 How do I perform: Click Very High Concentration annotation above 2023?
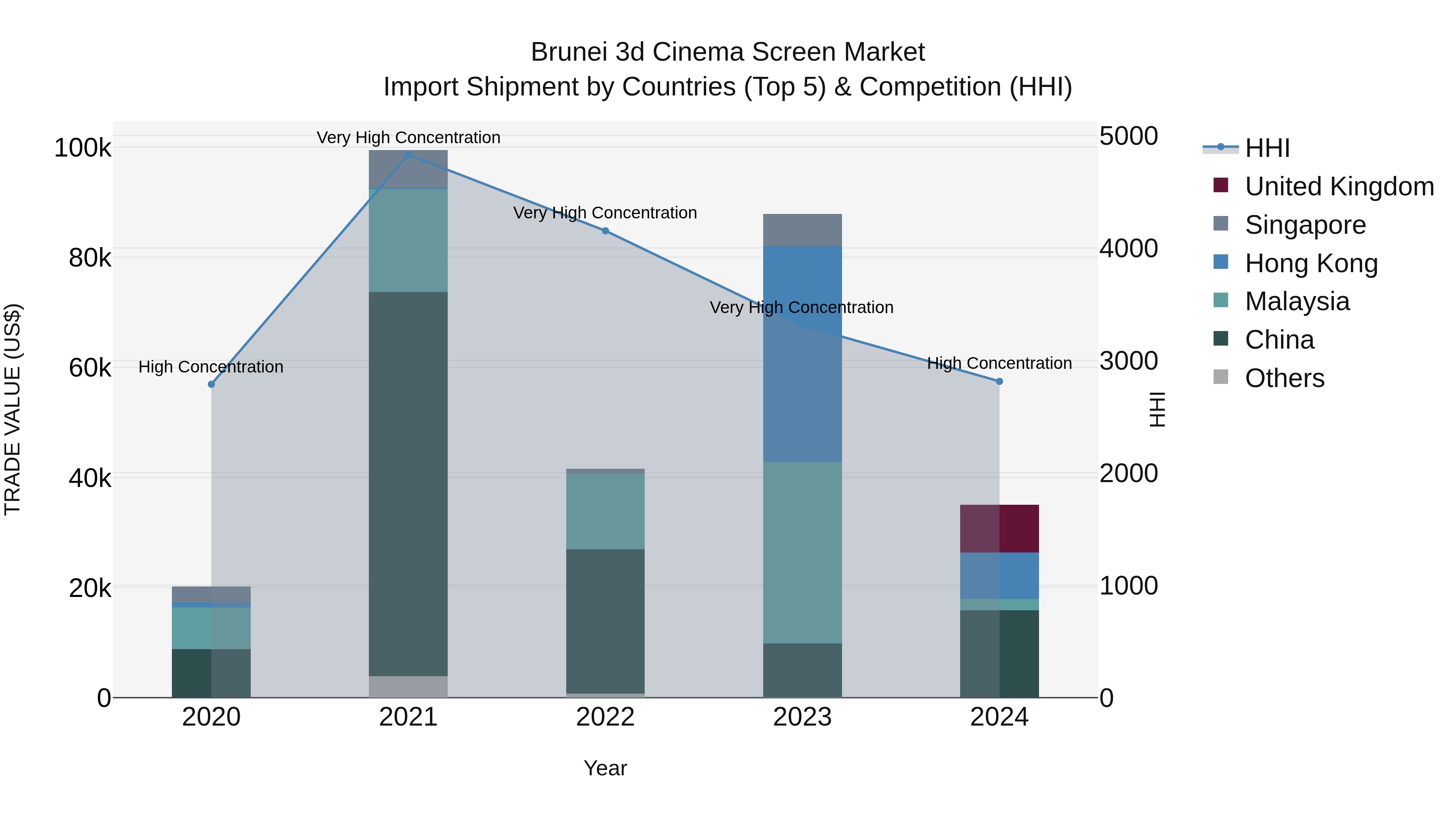802,307
